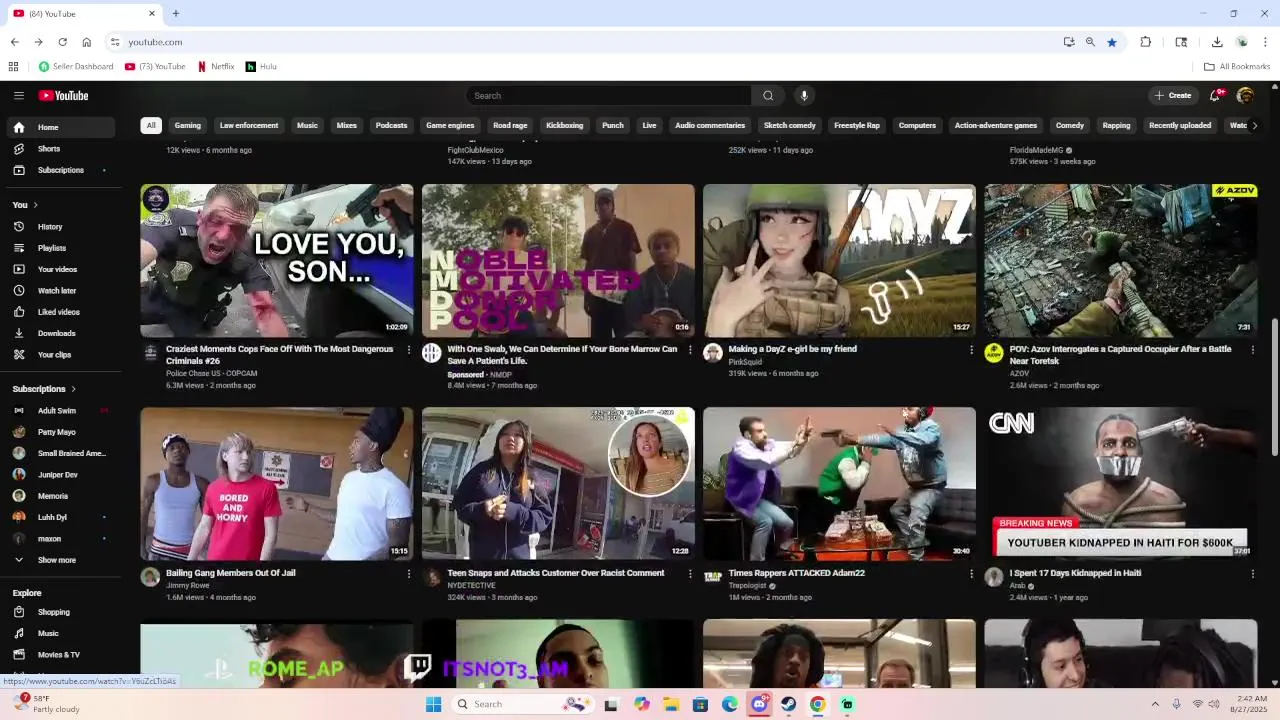Open Chrome extensions puzzle icon
The image size is (1280, 720).
1146,42
